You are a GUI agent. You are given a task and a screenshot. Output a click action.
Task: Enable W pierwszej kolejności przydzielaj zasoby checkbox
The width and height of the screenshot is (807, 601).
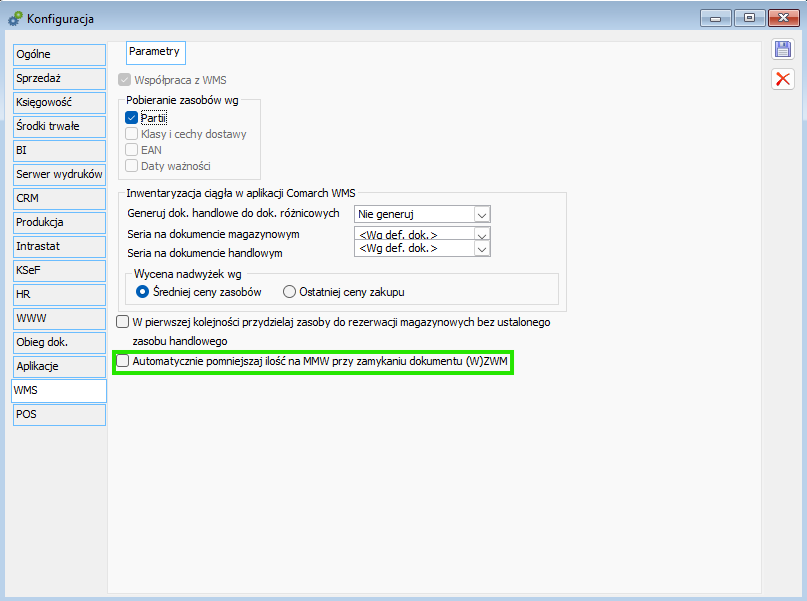122,322
